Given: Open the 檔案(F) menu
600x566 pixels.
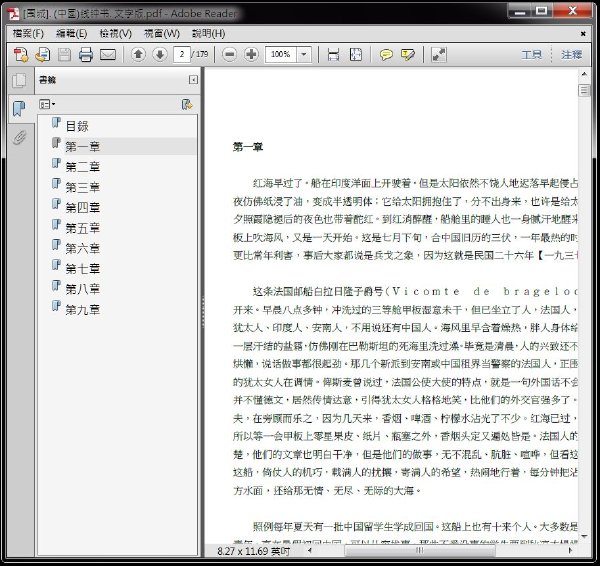Looking at the screenshot, I should tap(28, 34).
